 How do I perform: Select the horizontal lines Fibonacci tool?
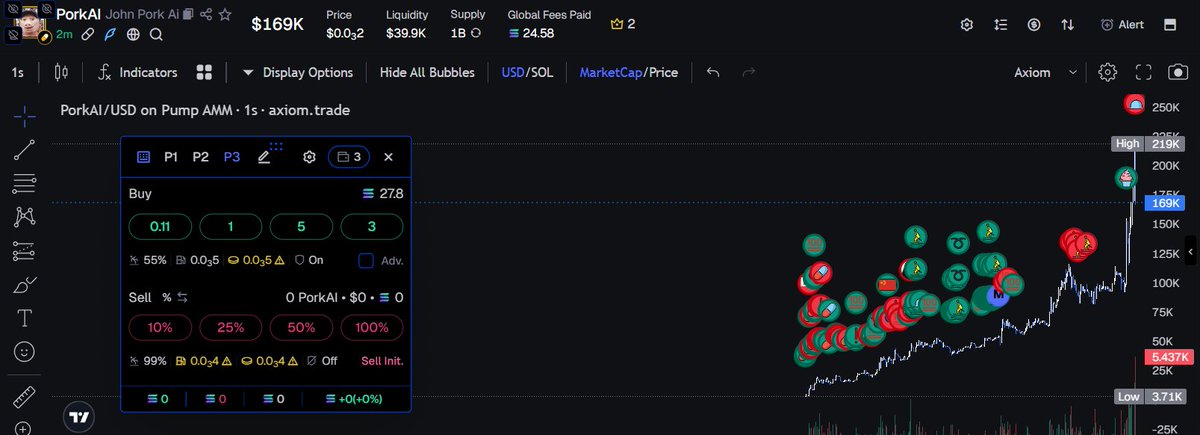[x=25, y=183]
